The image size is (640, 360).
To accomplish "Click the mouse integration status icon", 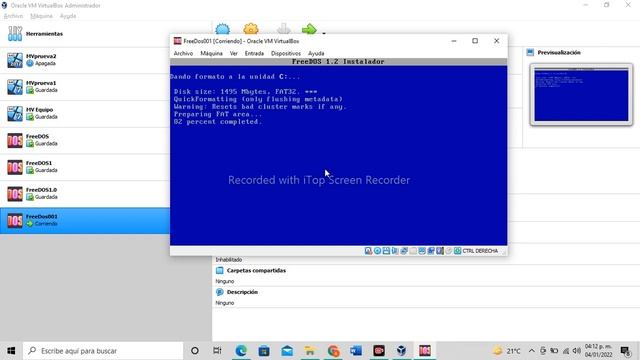I will coord(449,251).
